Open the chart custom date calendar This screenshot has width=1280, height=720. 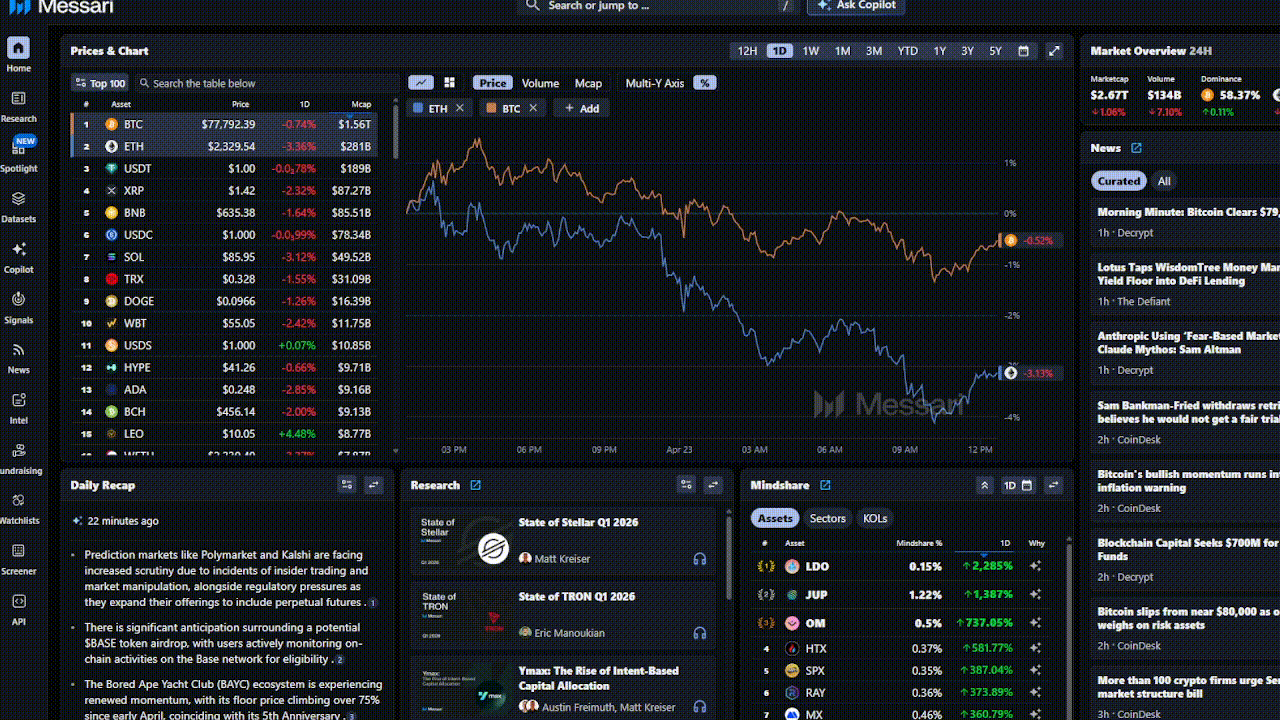[x=1024, y=51]
